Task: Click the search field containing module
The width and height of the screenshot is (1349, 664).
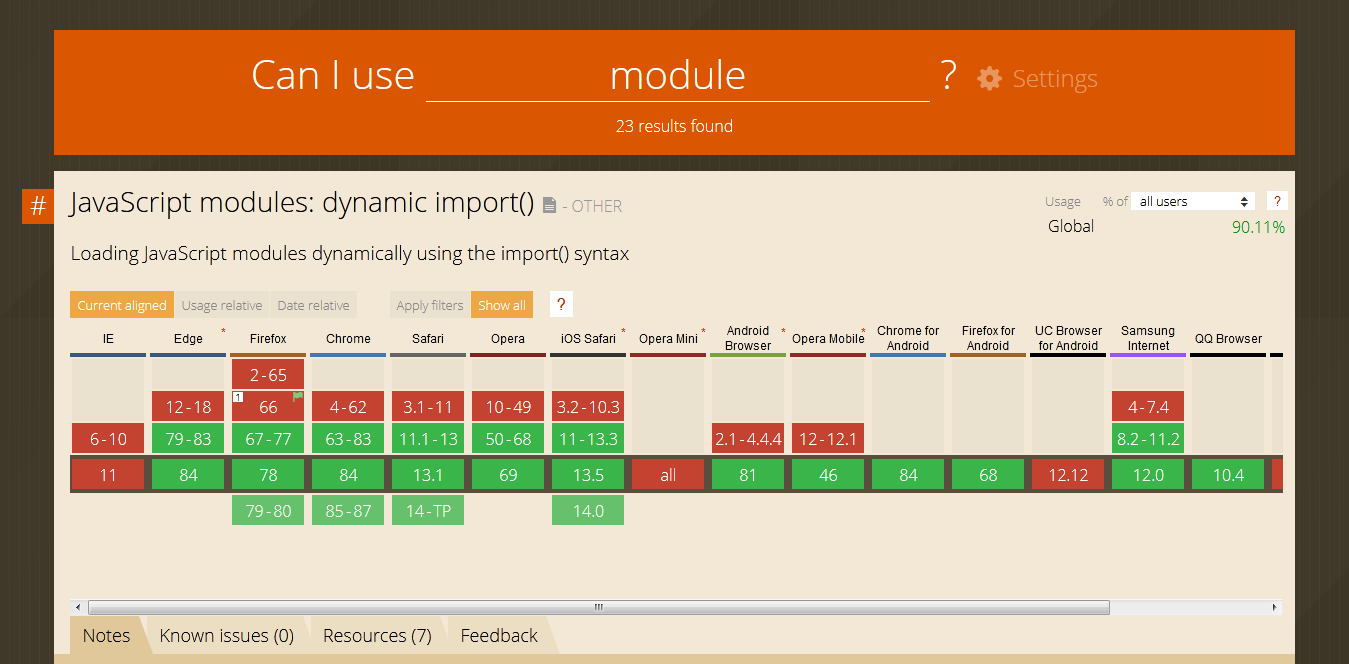Action: point(678,76)
